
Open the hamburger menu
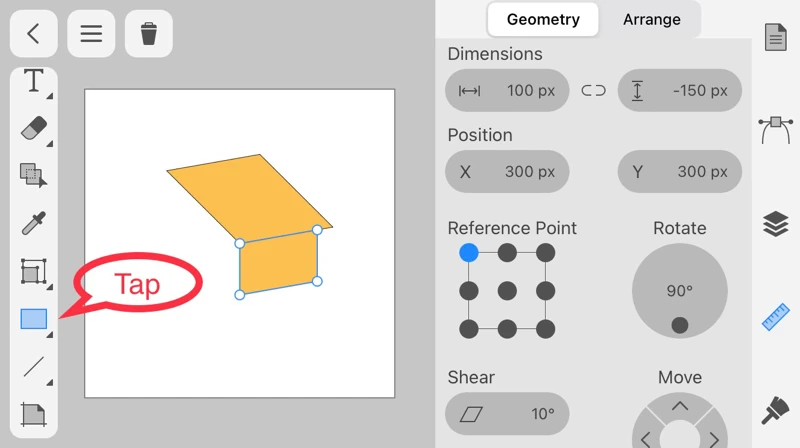tap(91, 34)
